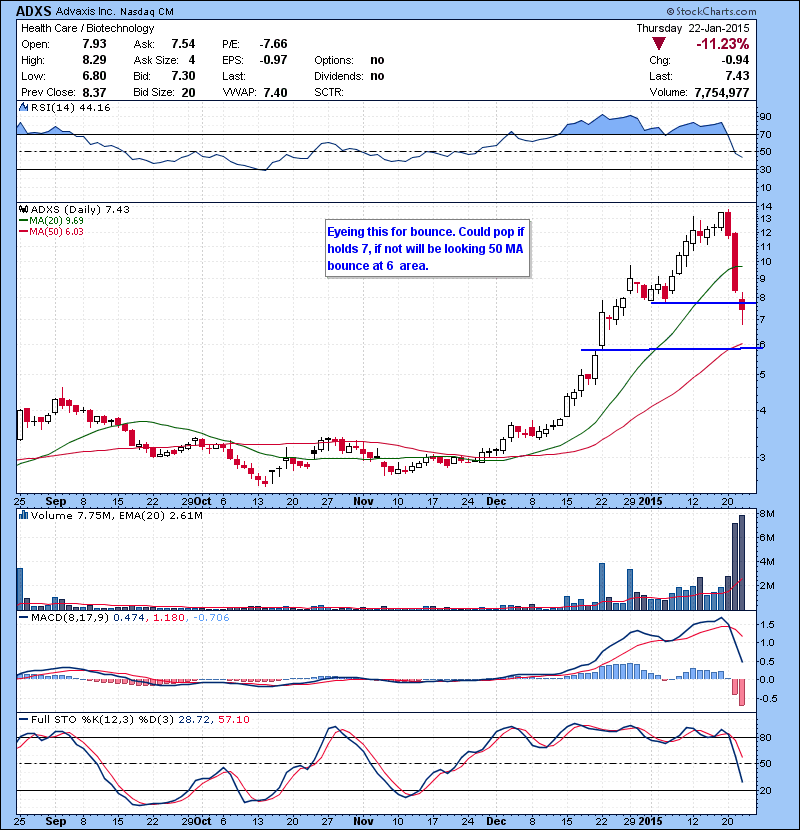Click the candlestick icon next to ADXS (Daily)
The width and height of the screenshot is (800, 830).
(x=23, y=210)
